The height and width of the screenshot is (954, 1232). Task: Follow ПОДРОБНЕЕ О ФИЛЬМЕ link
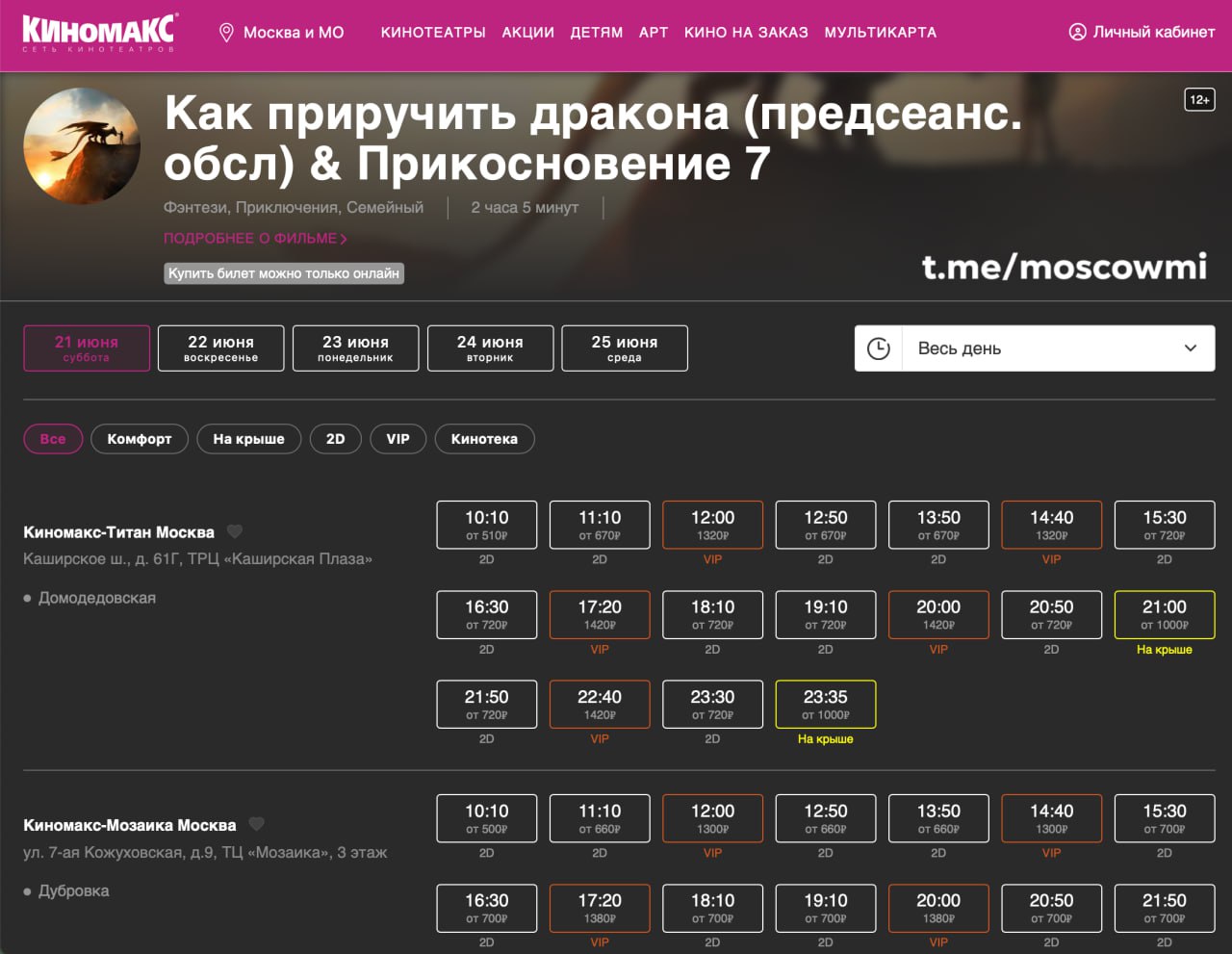[255, 238]
